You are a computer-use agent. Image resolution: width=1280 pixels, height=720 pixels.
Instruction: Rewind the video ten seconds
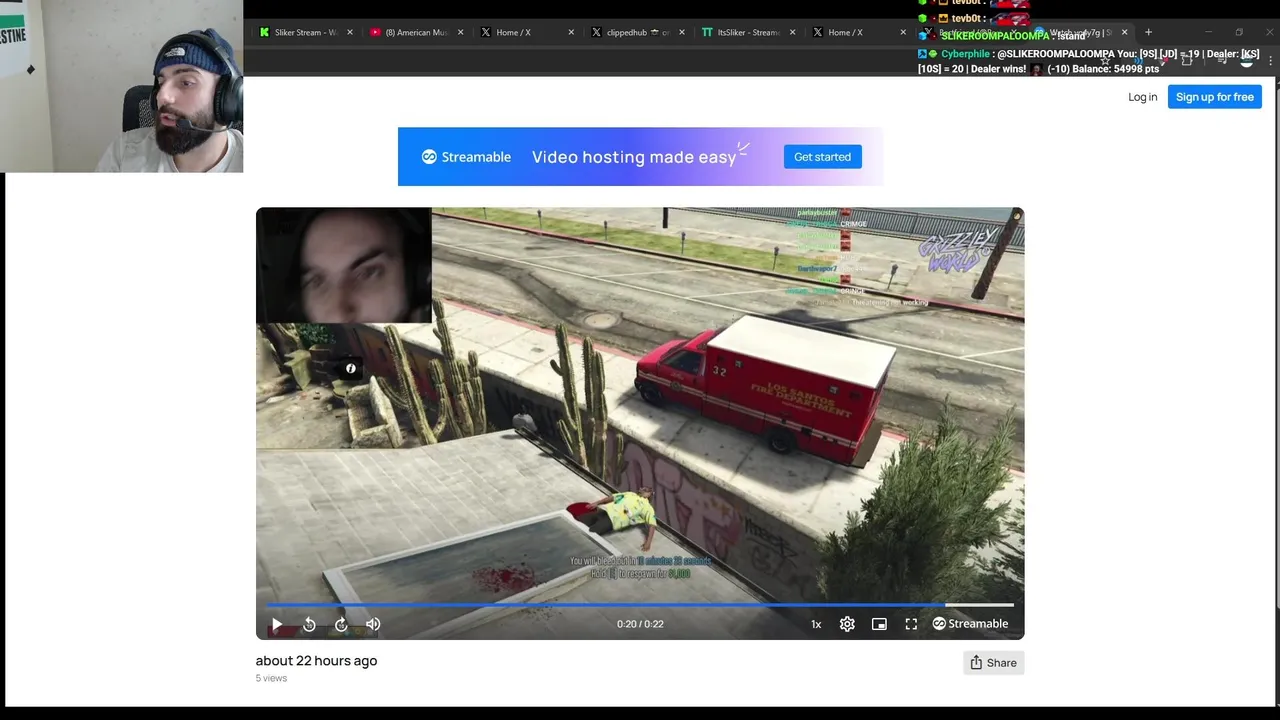tap(309, 624)
